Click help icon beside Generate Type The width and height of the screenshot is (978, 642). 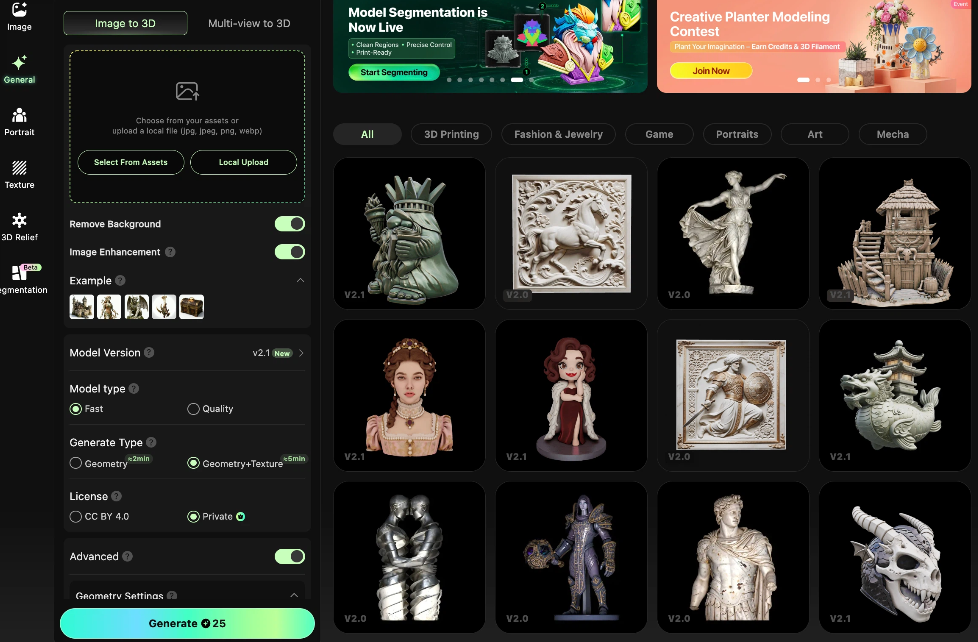click(151, 442)
